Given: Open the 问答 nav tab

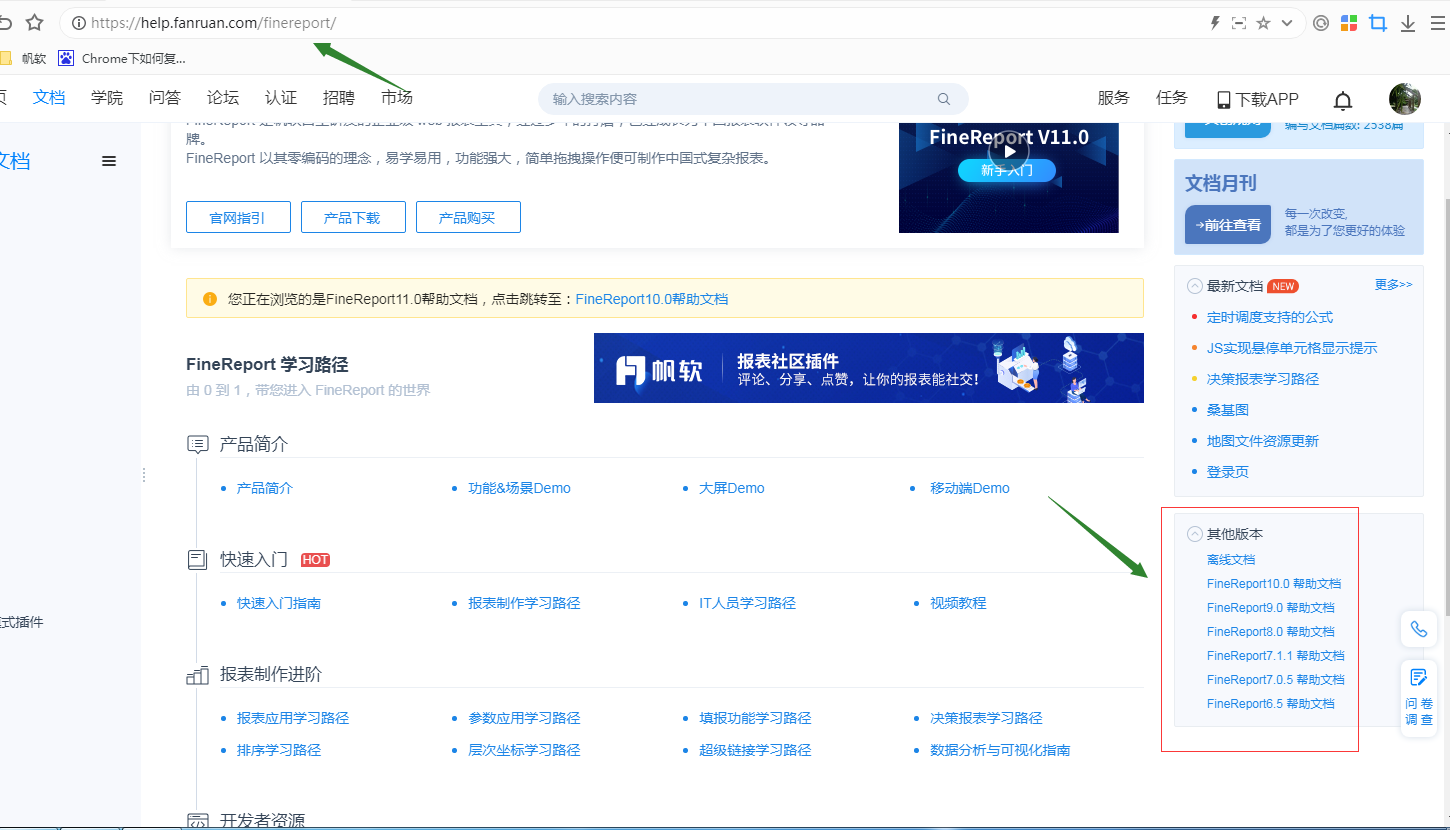Looking at the screenshot, I should click(165, 98).
